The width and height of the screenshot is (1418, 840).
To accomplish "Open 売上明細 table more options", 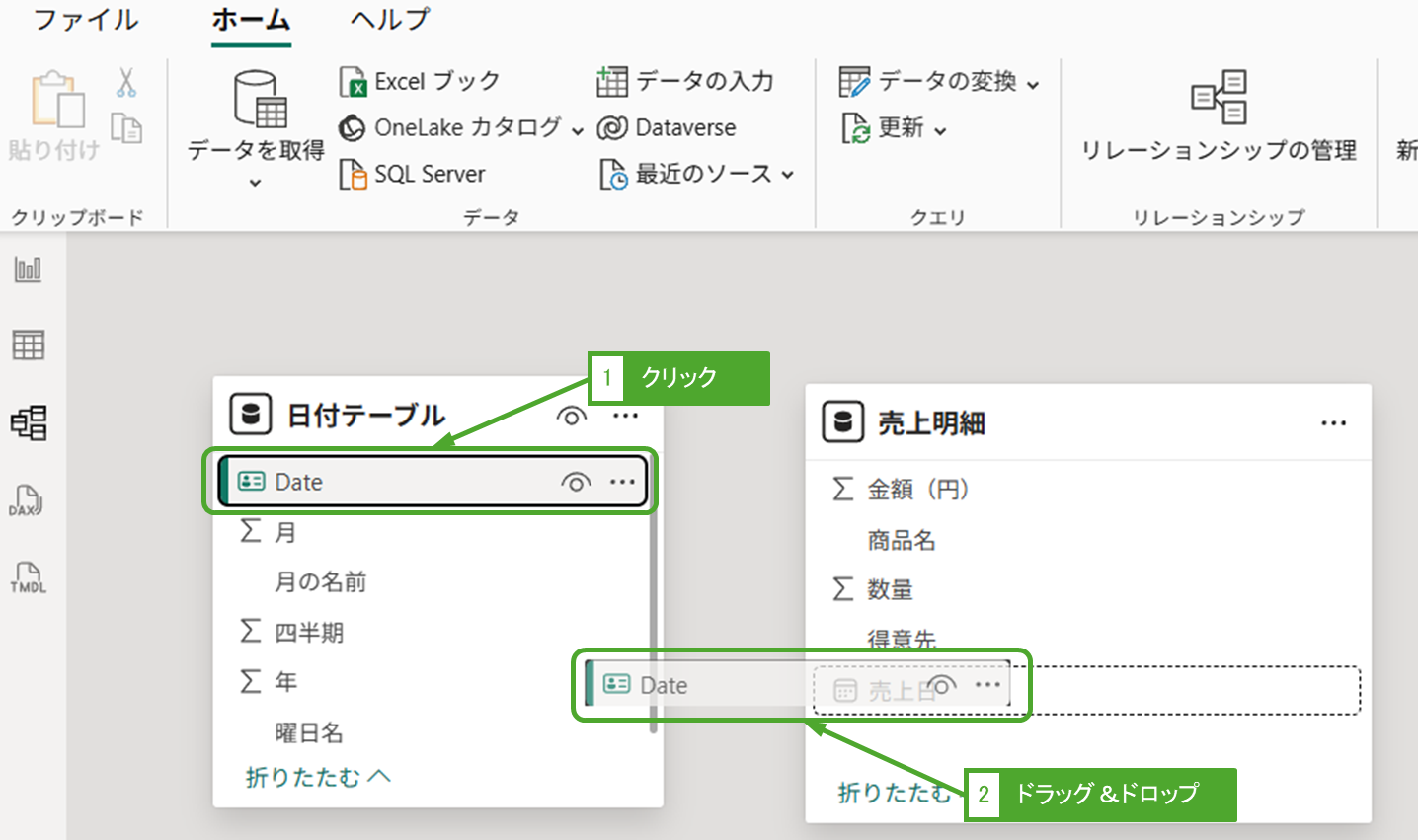I will [1333, 423].
